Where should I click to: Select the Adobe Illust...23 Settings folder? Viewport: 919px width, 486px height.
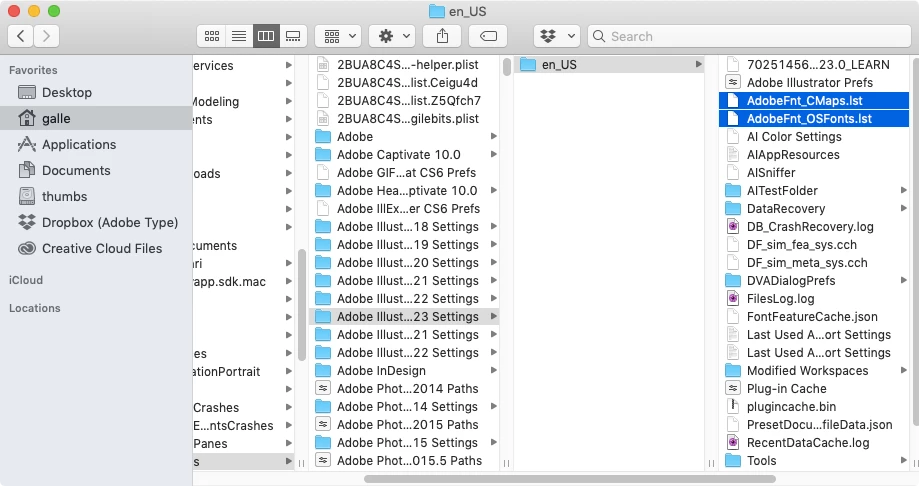404,317
